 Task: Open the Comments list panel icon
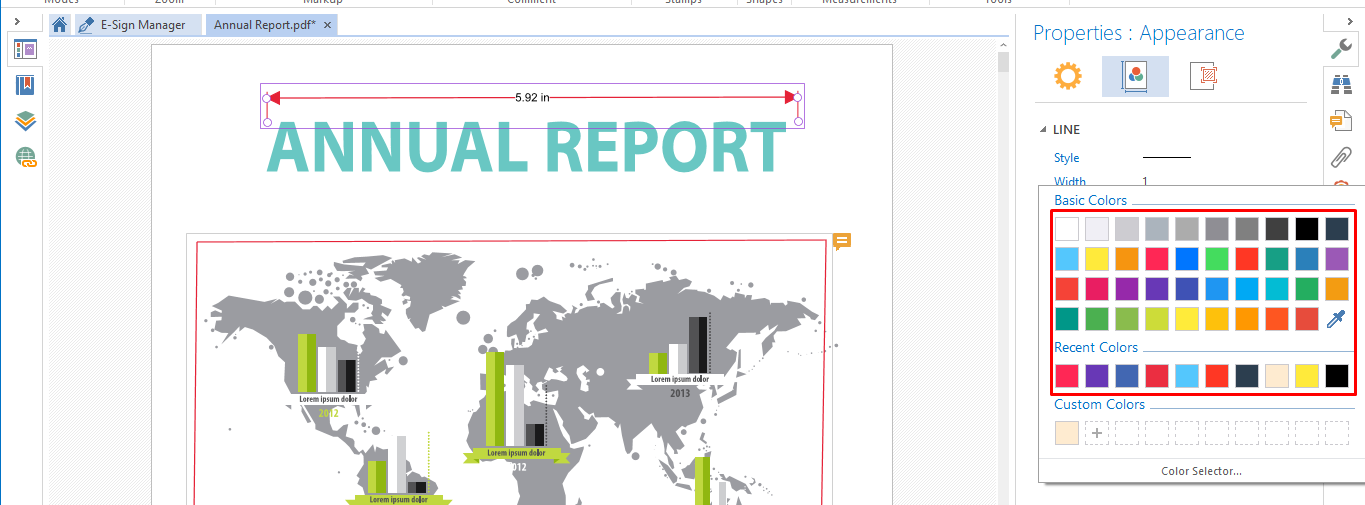pos(1341,121)
